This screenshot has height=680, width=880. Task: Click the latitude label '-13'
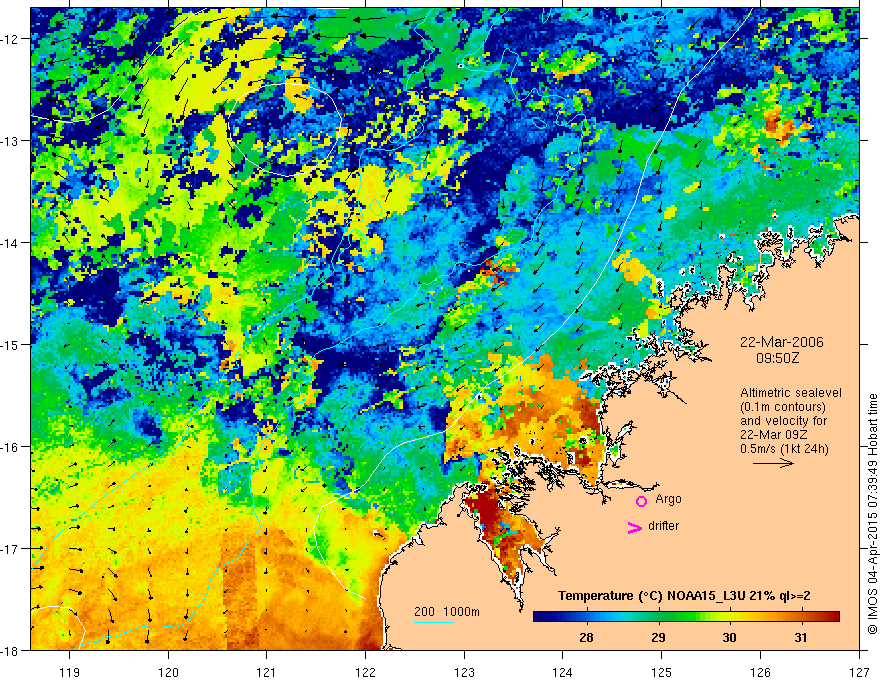pos(10,141)
